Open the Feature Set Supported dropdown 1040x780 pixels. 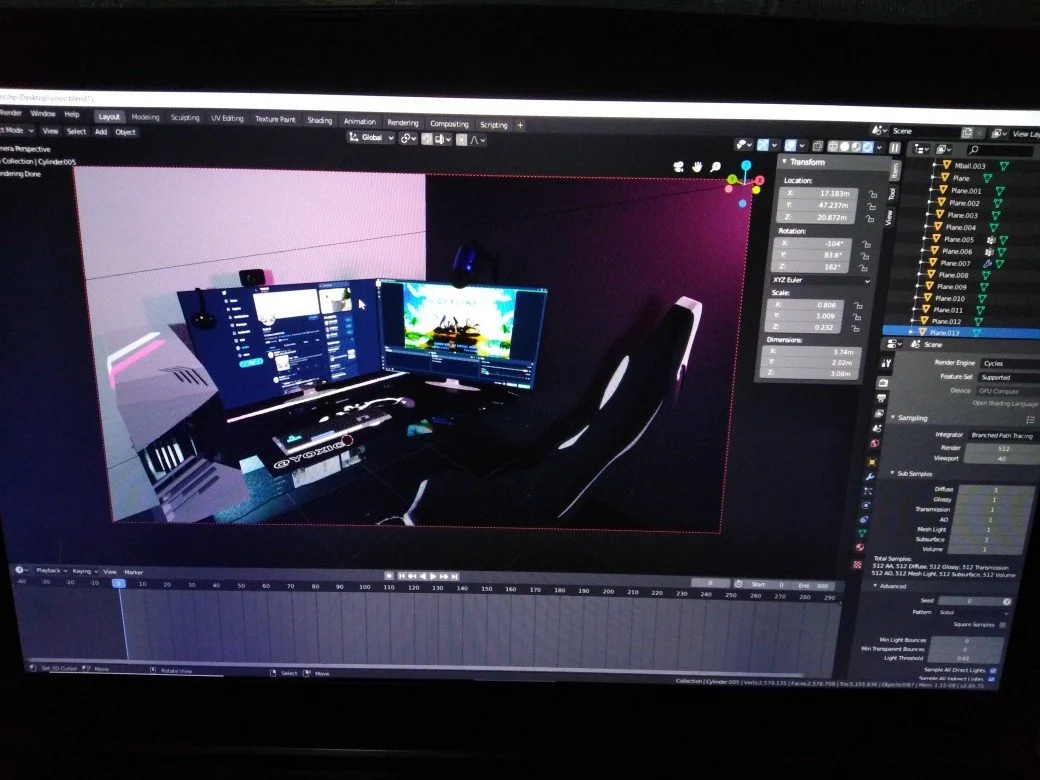tap(1008, 377)
